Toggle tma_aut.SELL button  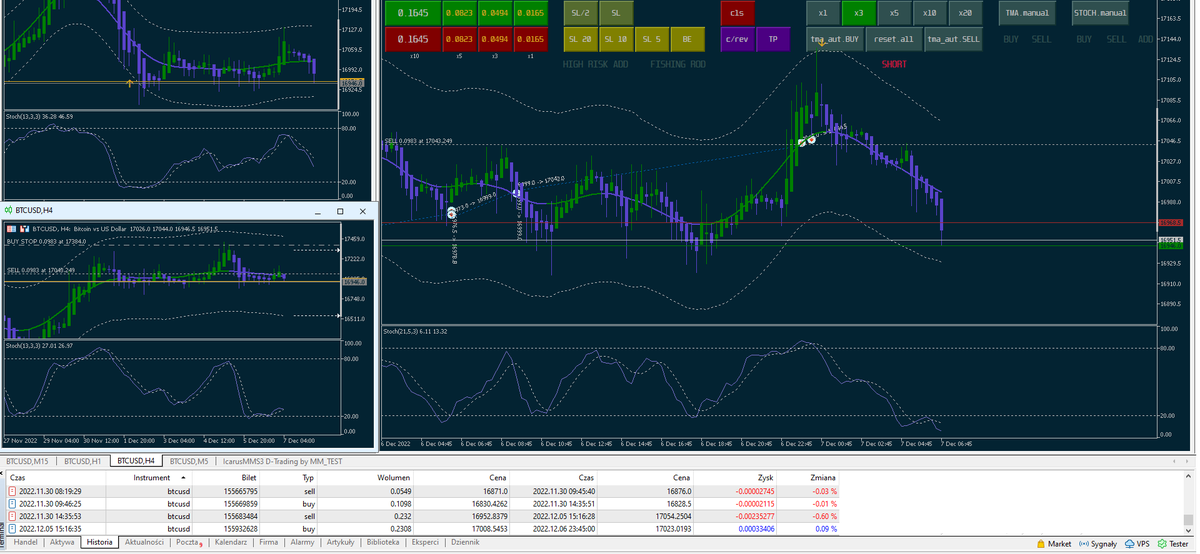coord(953,39)
